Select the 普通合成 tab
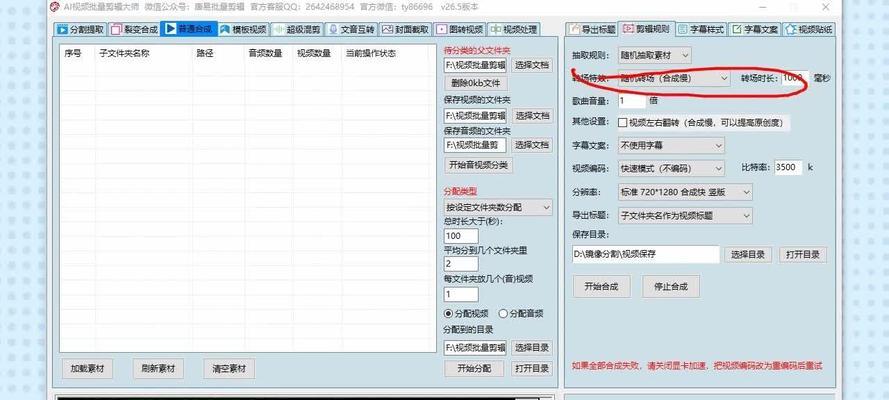Screen dimensions: 889x400 tap(189, 29)
